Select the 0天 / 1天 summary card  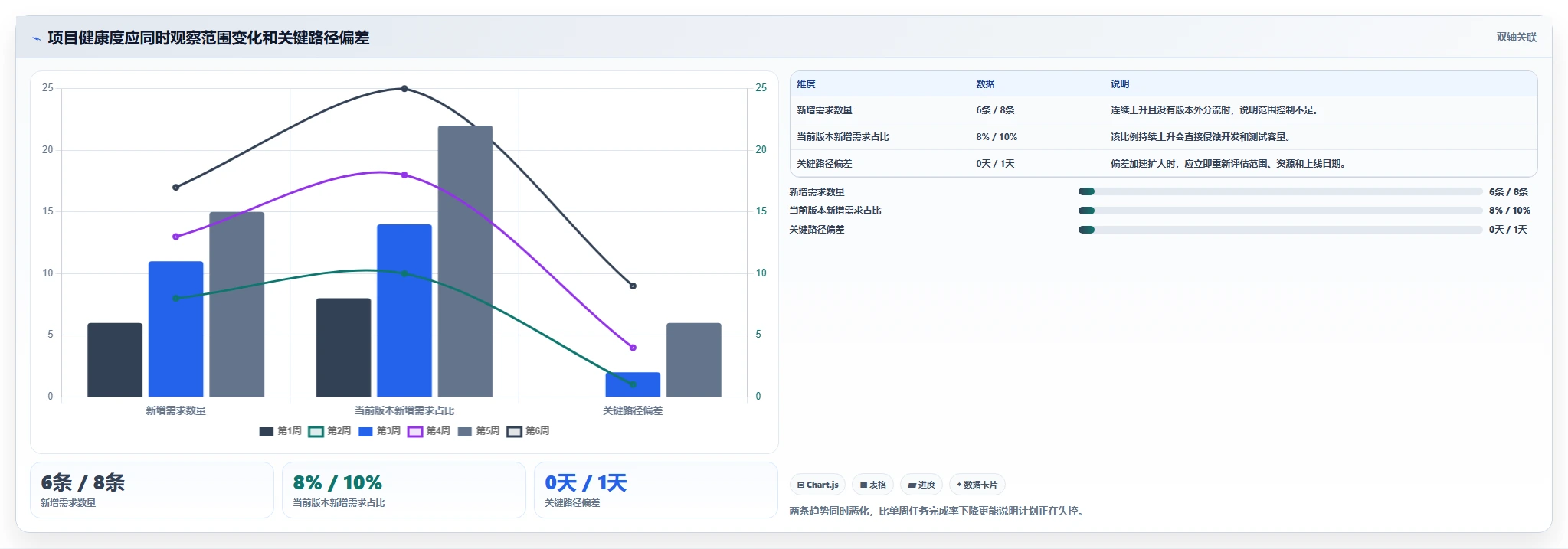point(656,490)
